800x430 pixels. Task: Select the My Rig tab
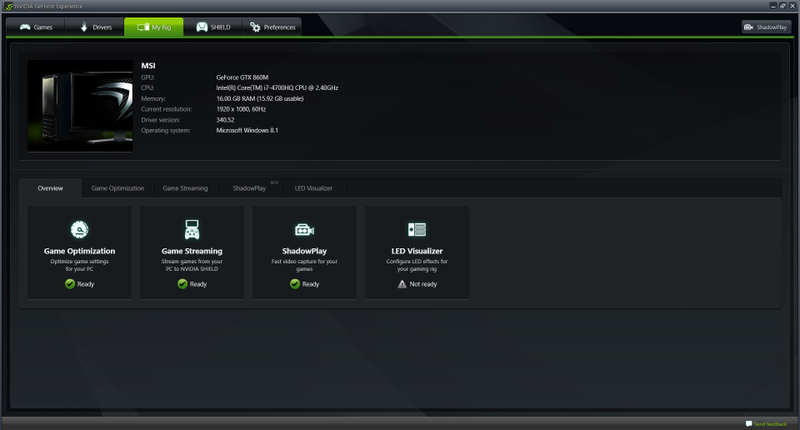tap(154, 27)
